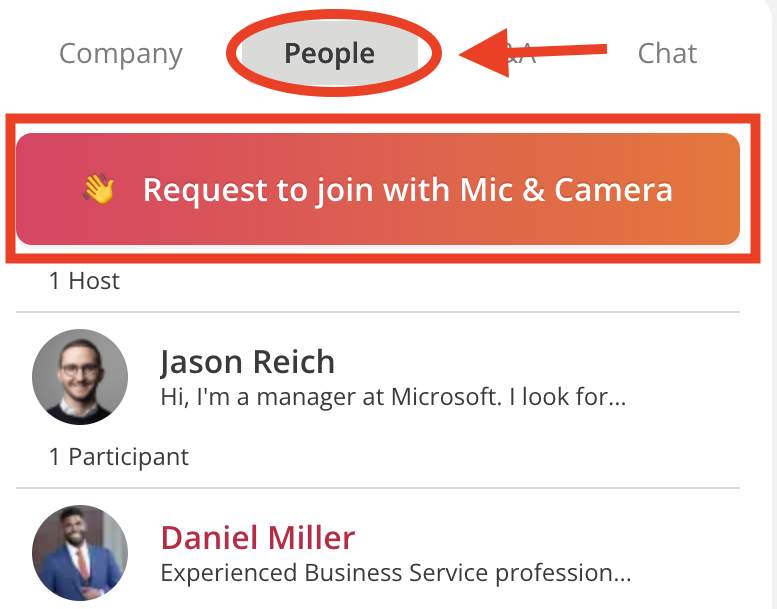Click the red arrow pointing at People

click(533, 53)
